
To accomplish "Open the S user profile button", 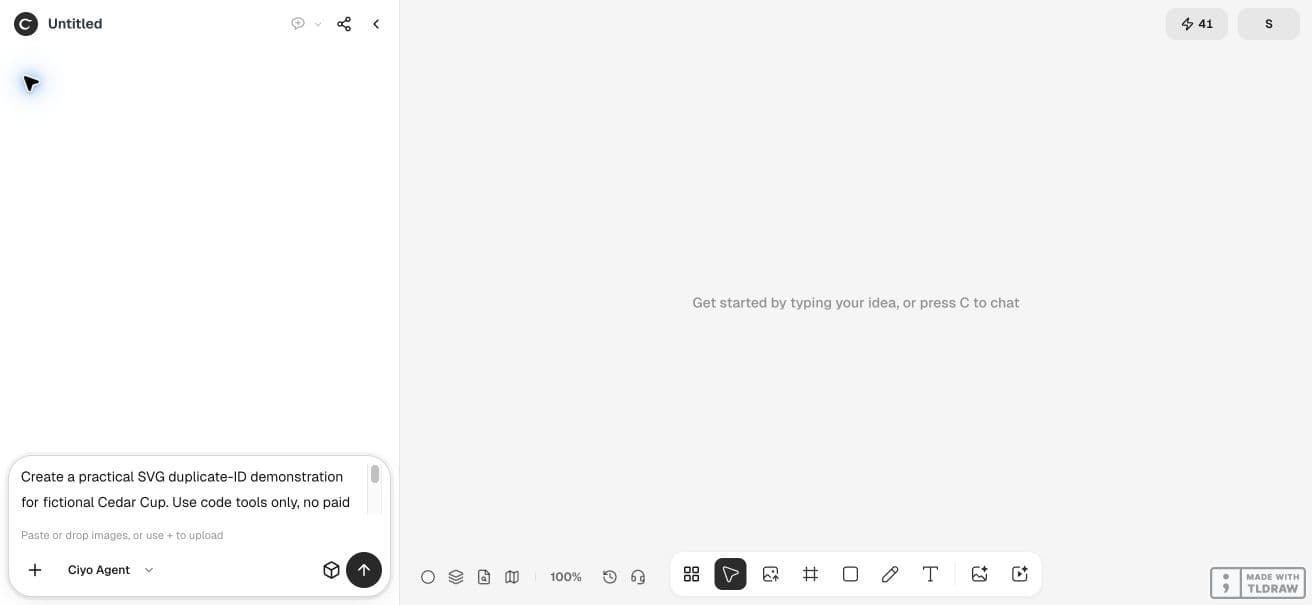I will 1269,24.
